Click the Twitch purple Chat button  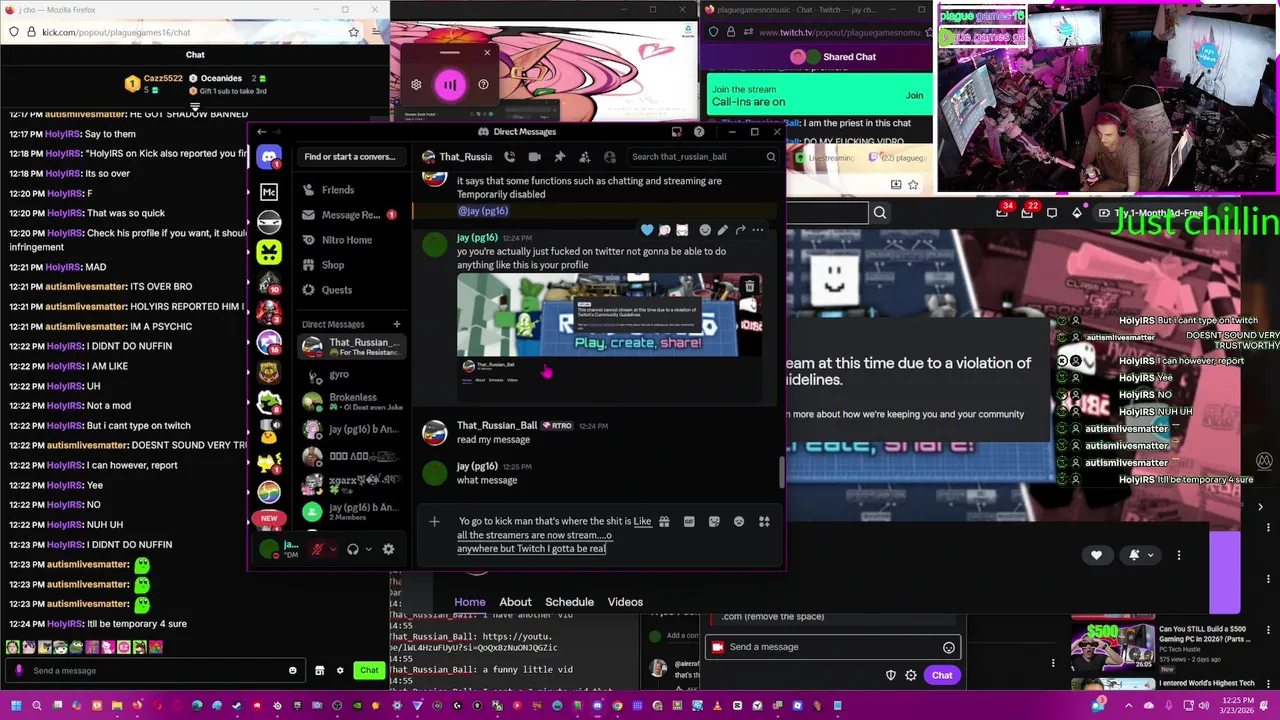(942, 675)
